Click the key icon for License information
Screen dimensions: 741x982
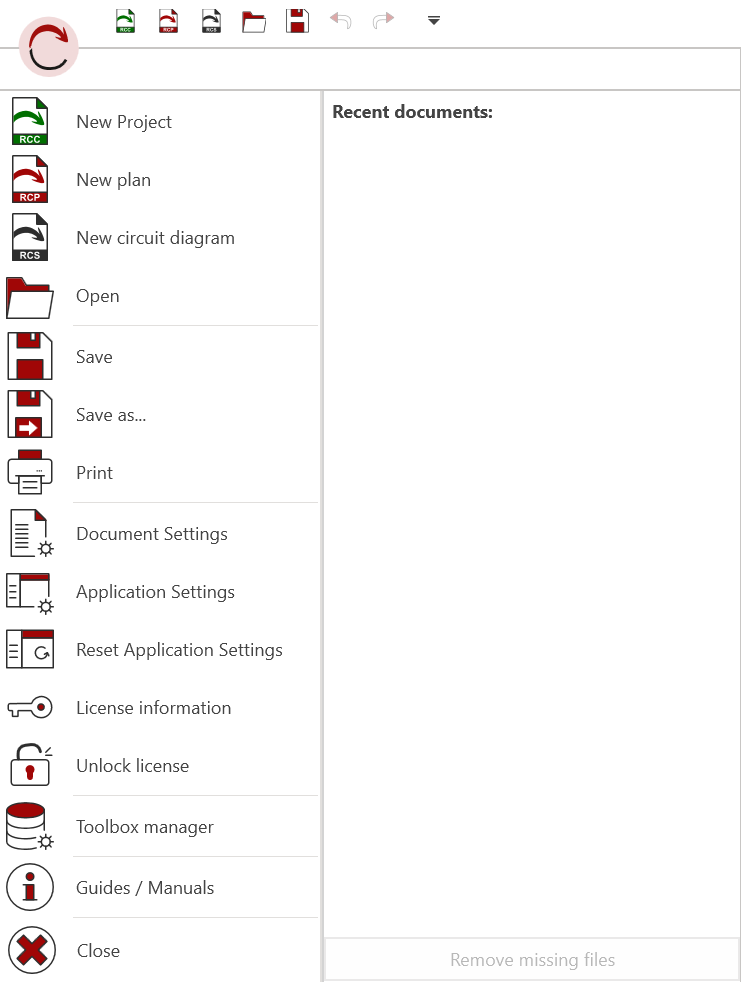coord(29,707)
